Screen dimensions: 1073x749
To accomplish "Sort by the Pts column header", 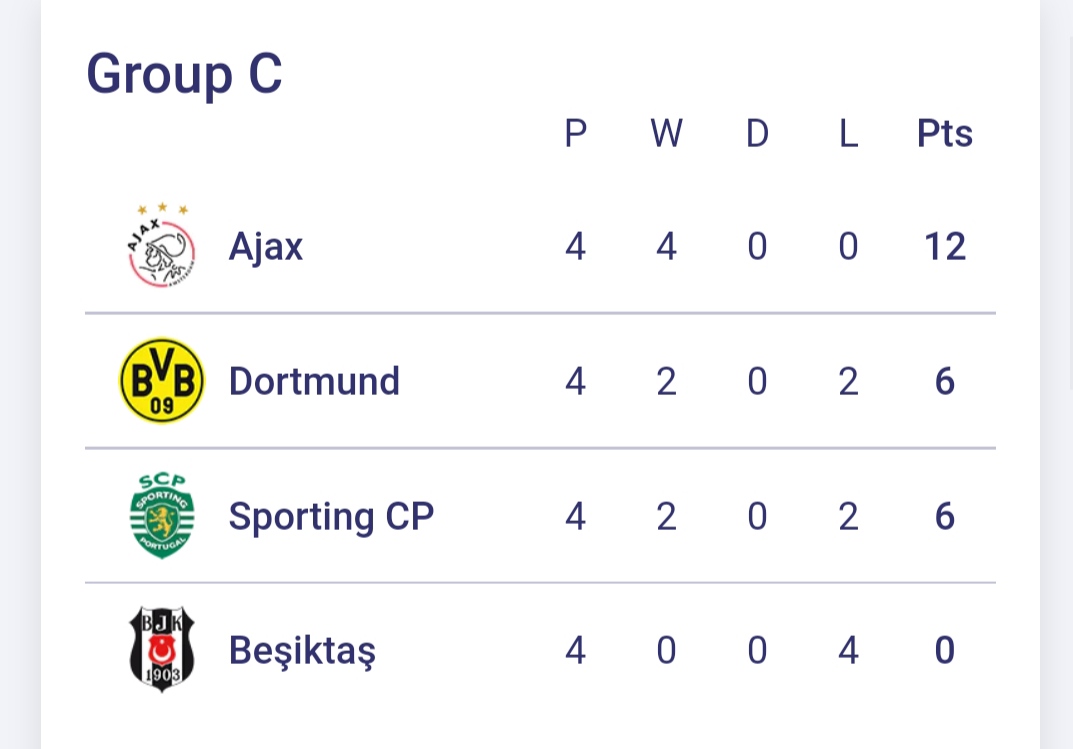I will pyautogui.click(x=944, y=133).
